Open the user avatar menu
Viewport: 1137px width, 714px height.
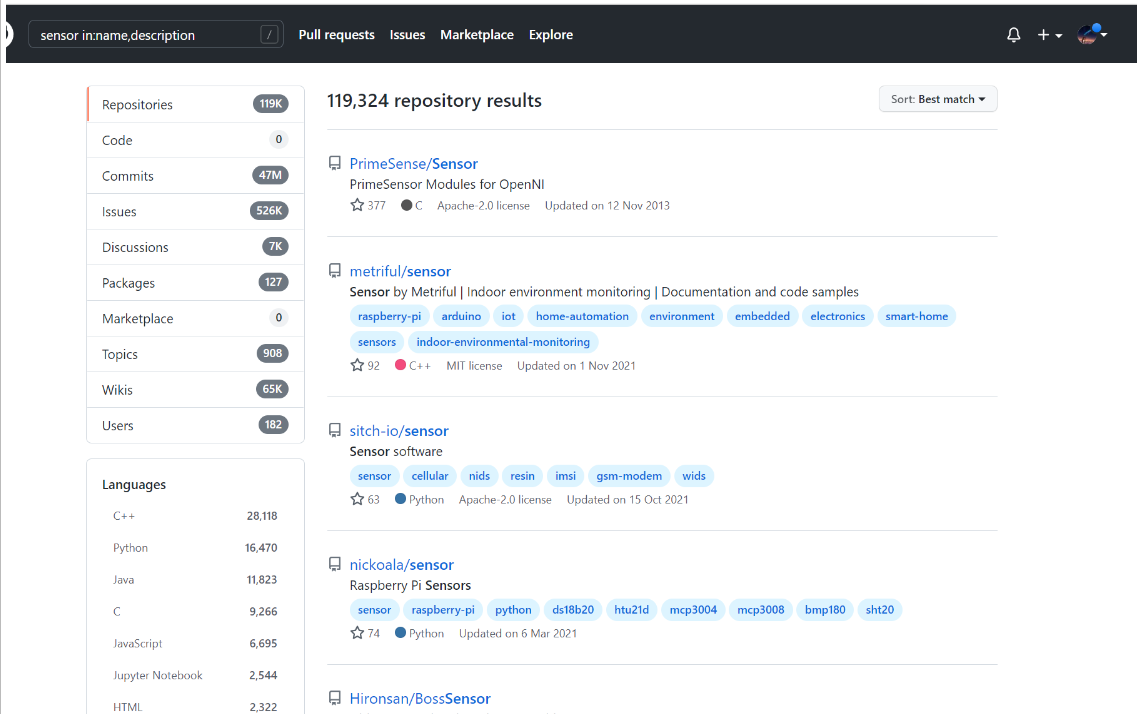pos(1091,34)
